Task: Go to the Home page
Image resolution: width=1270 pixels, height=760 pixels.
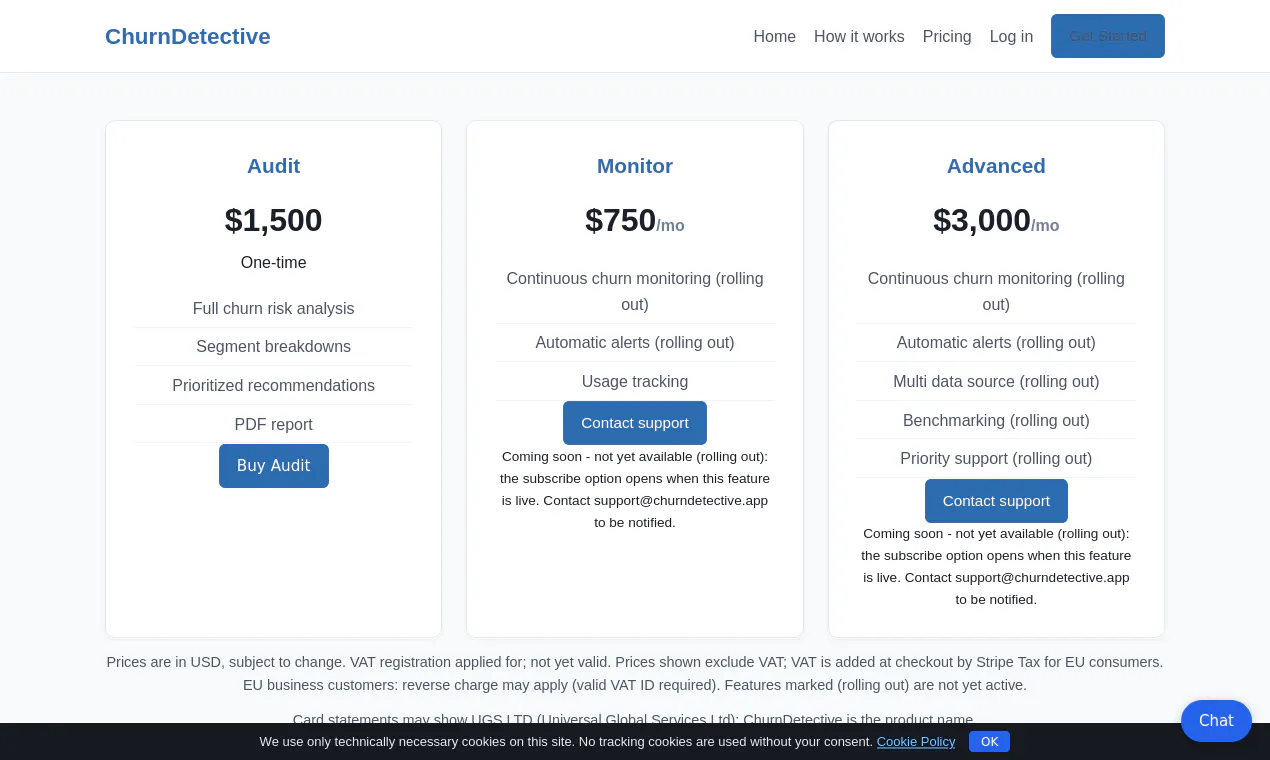Action: 775,36
